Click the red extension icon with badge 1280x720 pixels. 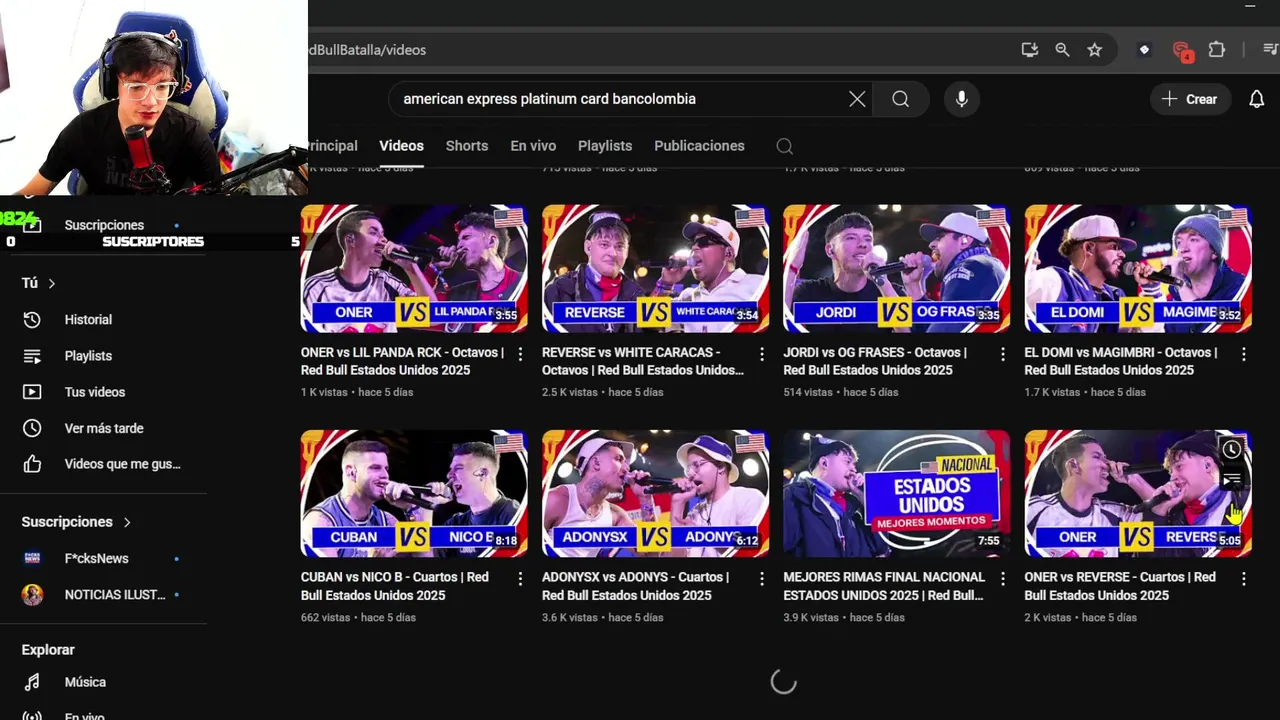point(1182,51)
